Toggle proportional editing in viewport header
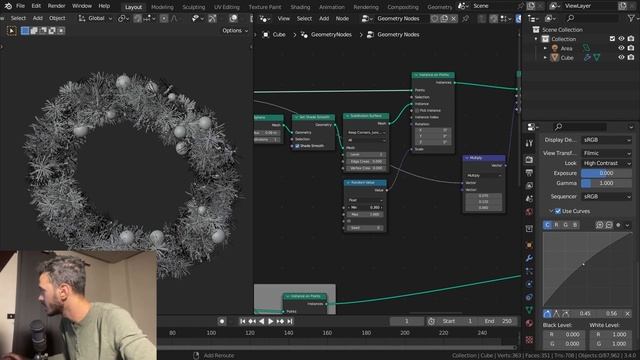Screen dimensions: 640x360 tap(164, 18)
